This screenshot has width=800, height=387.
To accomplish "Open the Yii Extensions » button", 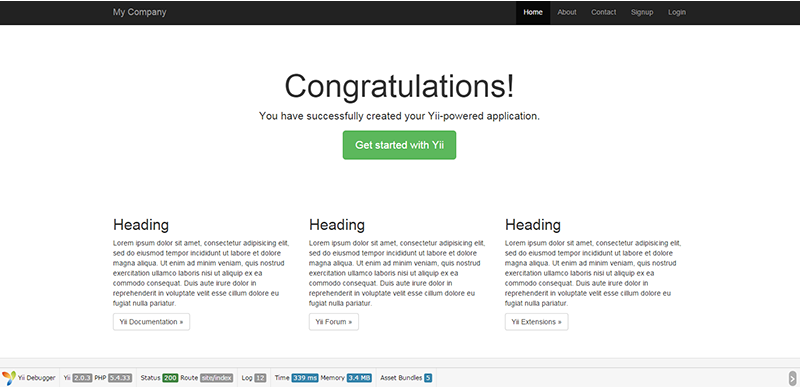I will click(x=537, y=322).
